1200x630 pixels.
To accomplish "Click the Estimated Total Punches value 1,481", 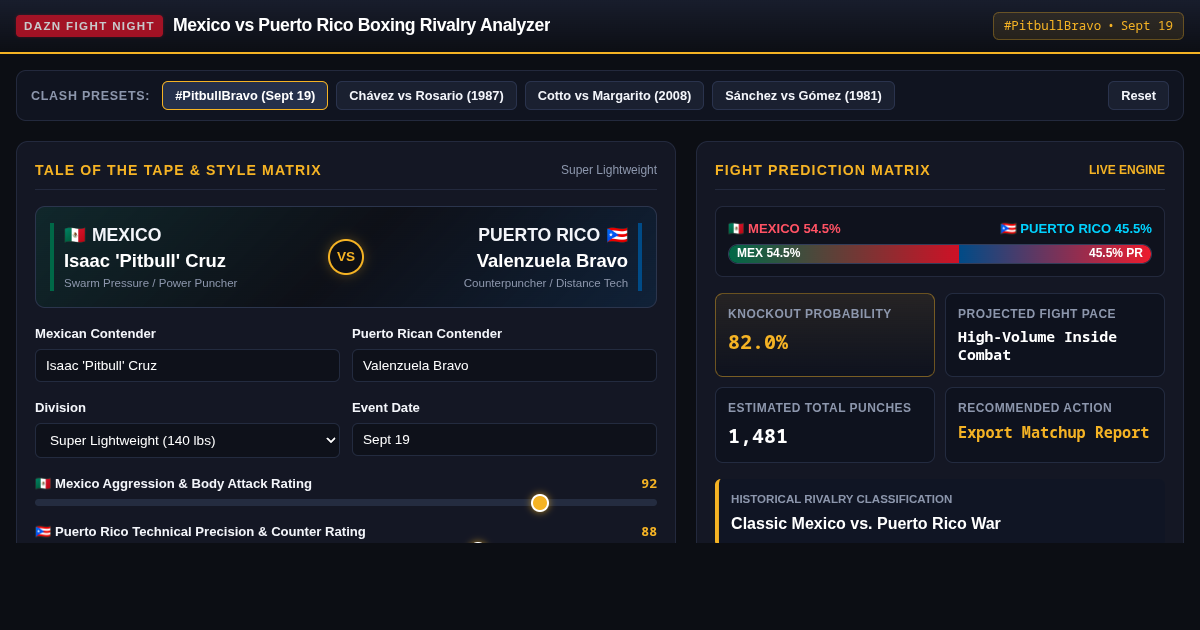I will click(x=758, y=437).
